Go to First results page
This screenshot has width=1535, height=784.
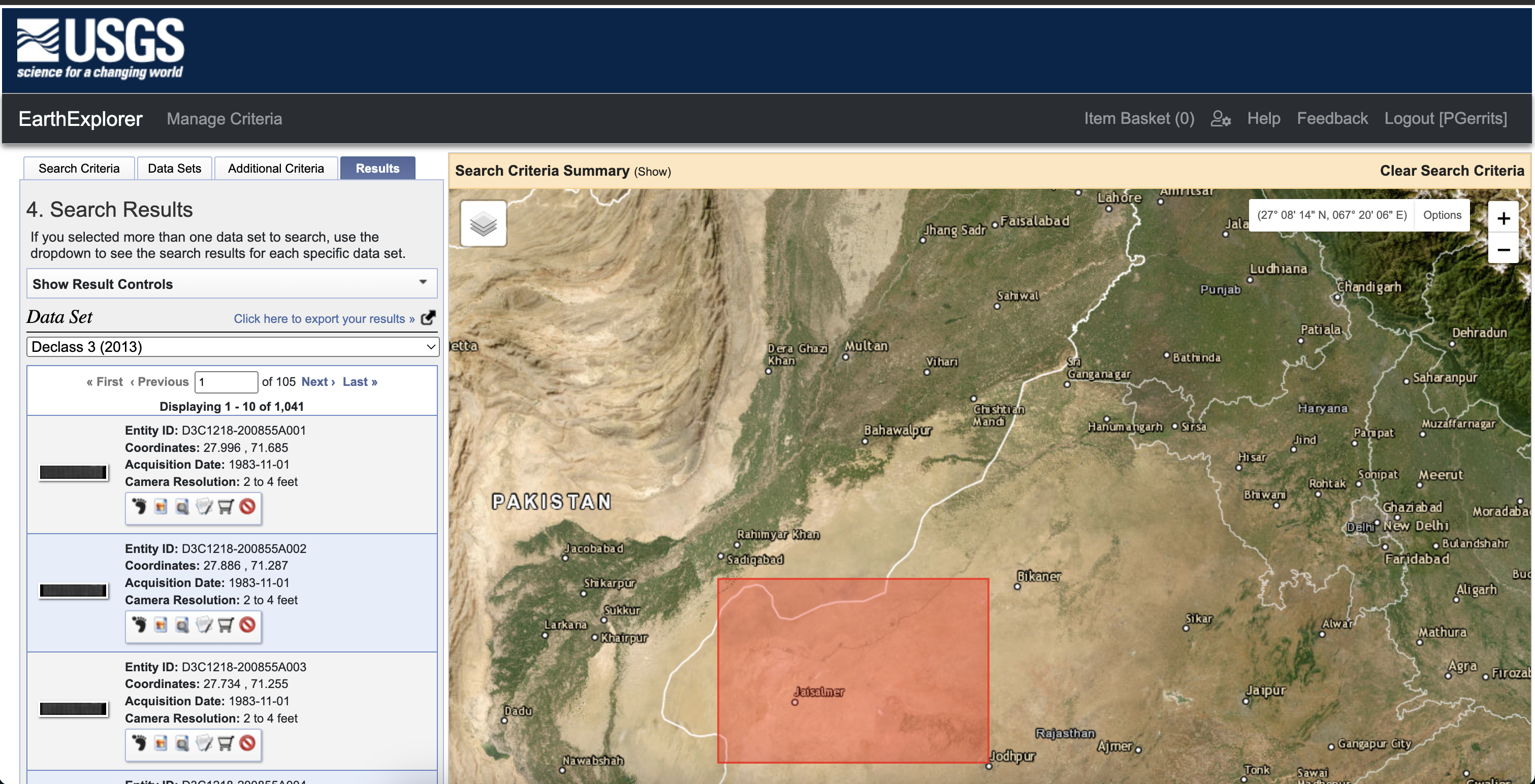click(104, 382)
